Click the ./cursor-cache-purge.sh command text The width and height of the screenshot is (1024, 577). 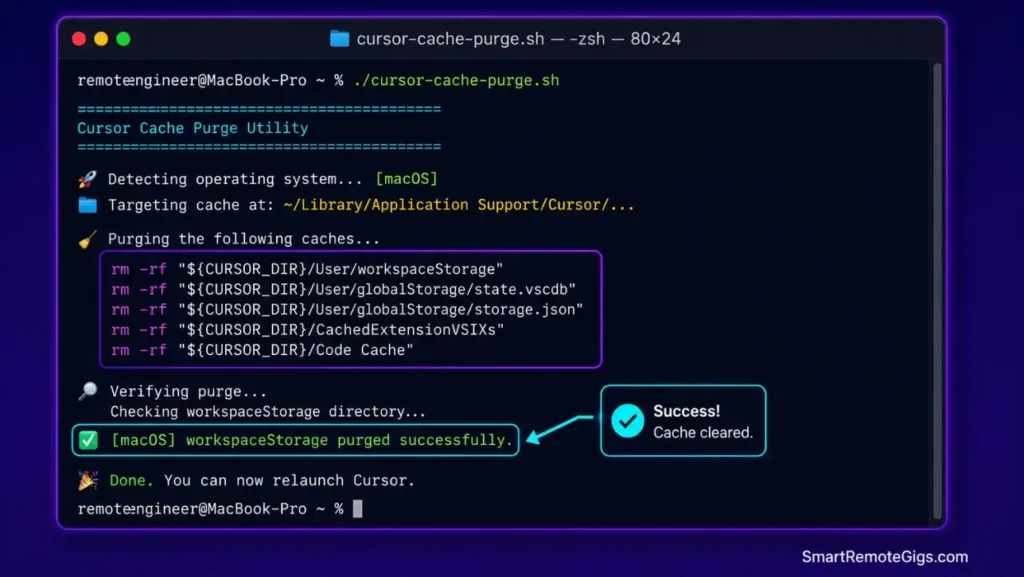pos(456,80)
